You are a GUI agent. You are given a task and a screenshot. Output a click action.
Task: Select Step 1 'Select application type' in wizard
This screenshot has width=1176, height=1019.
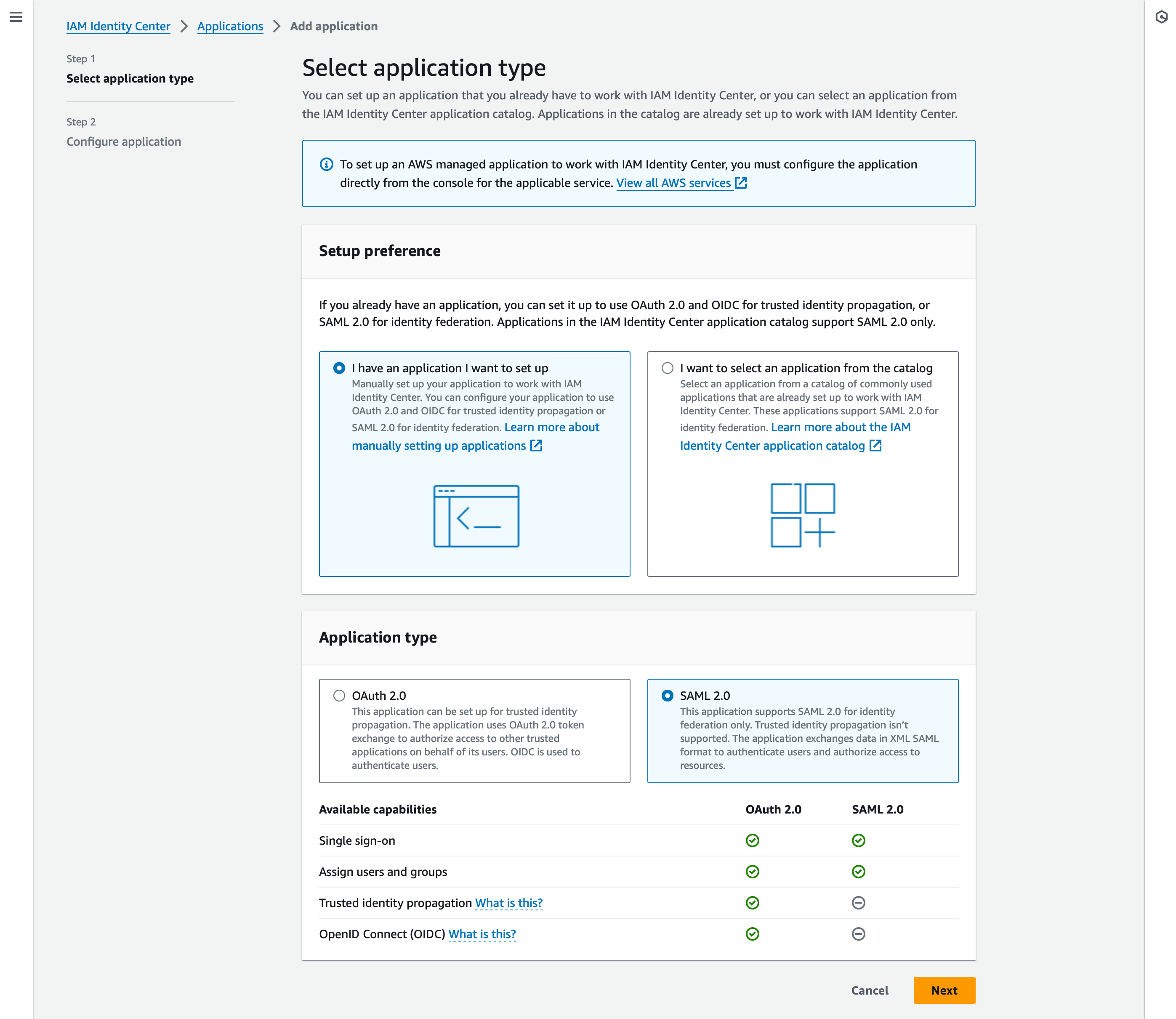click(x=130, y=78)
